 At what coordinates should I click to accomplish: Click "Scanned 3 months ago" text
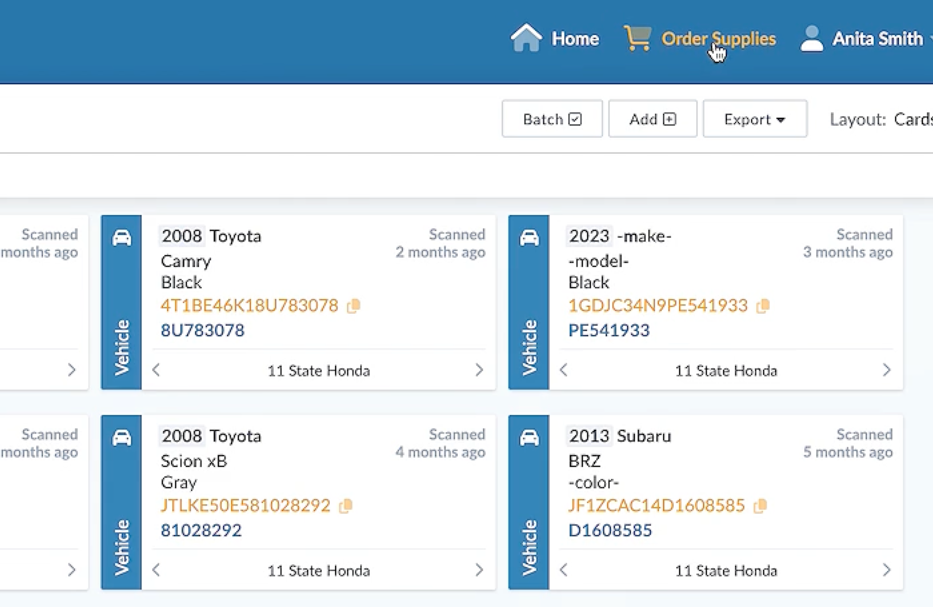[848, 243]
